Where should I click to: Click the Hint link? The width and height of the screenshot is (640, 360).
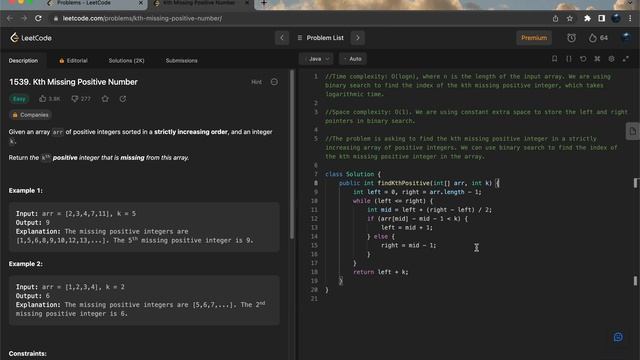click(256, 82)
